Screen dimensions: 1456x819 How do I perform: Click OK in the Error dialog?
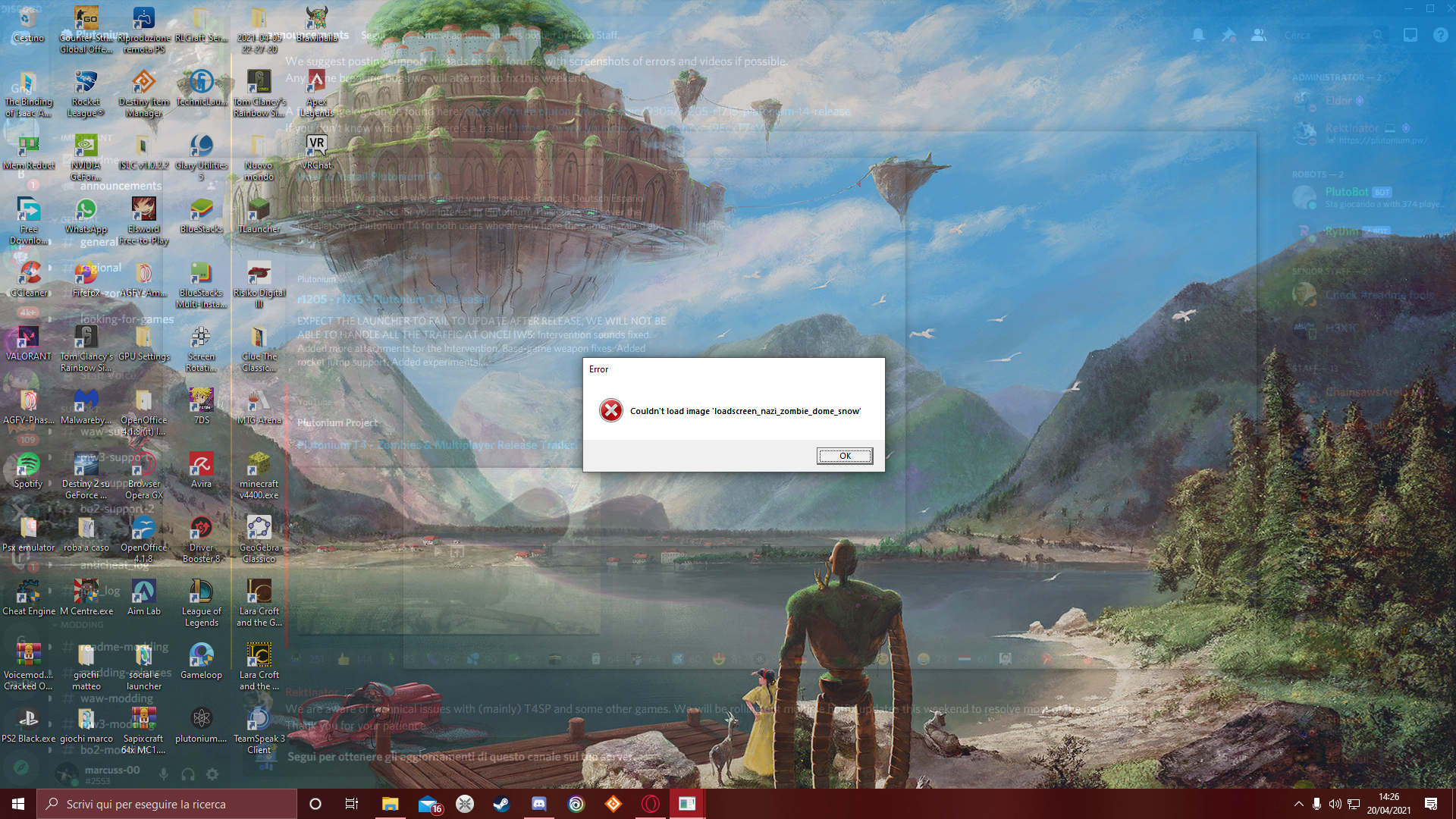tap(845, 456)
